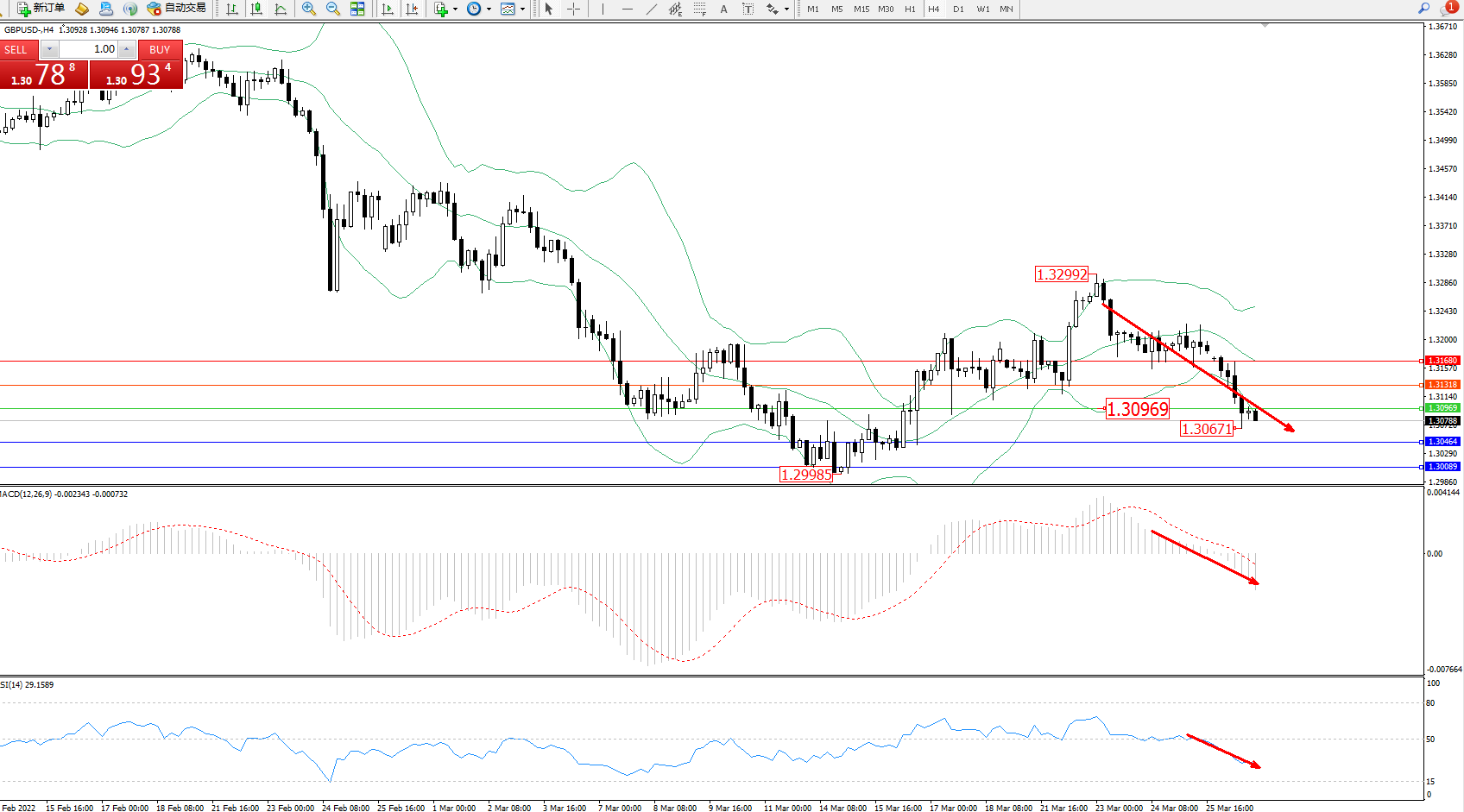
Task: Toggle Auto Trading (自动交易) on or off
Action: coord(177,9)
